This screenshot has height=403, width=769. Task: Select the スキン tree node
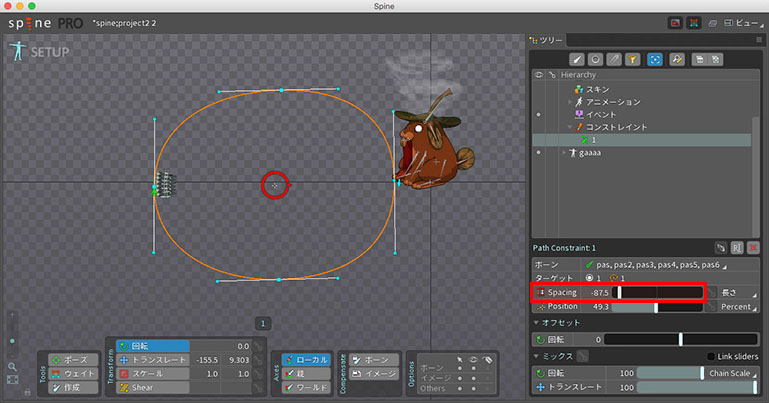point(598,89)
